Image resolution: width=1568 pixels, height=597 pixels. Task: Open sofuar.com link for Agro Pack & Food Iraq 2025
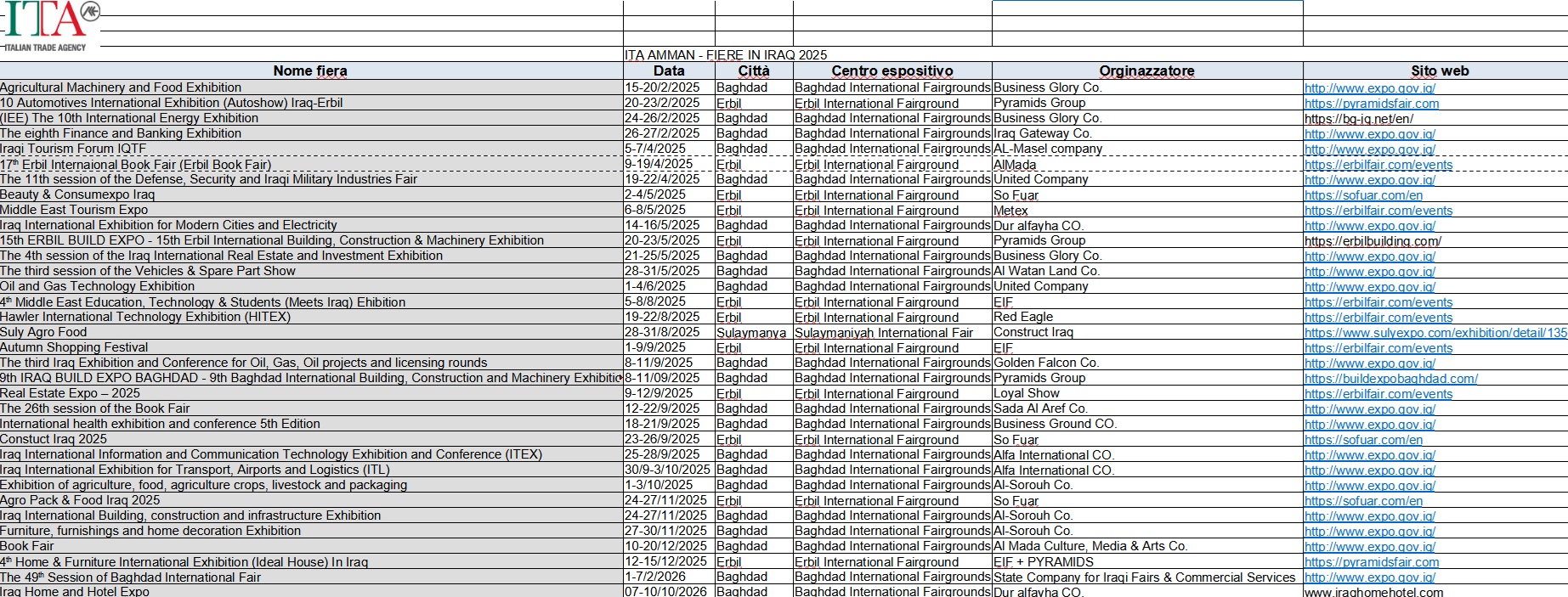coord(1363,501)
